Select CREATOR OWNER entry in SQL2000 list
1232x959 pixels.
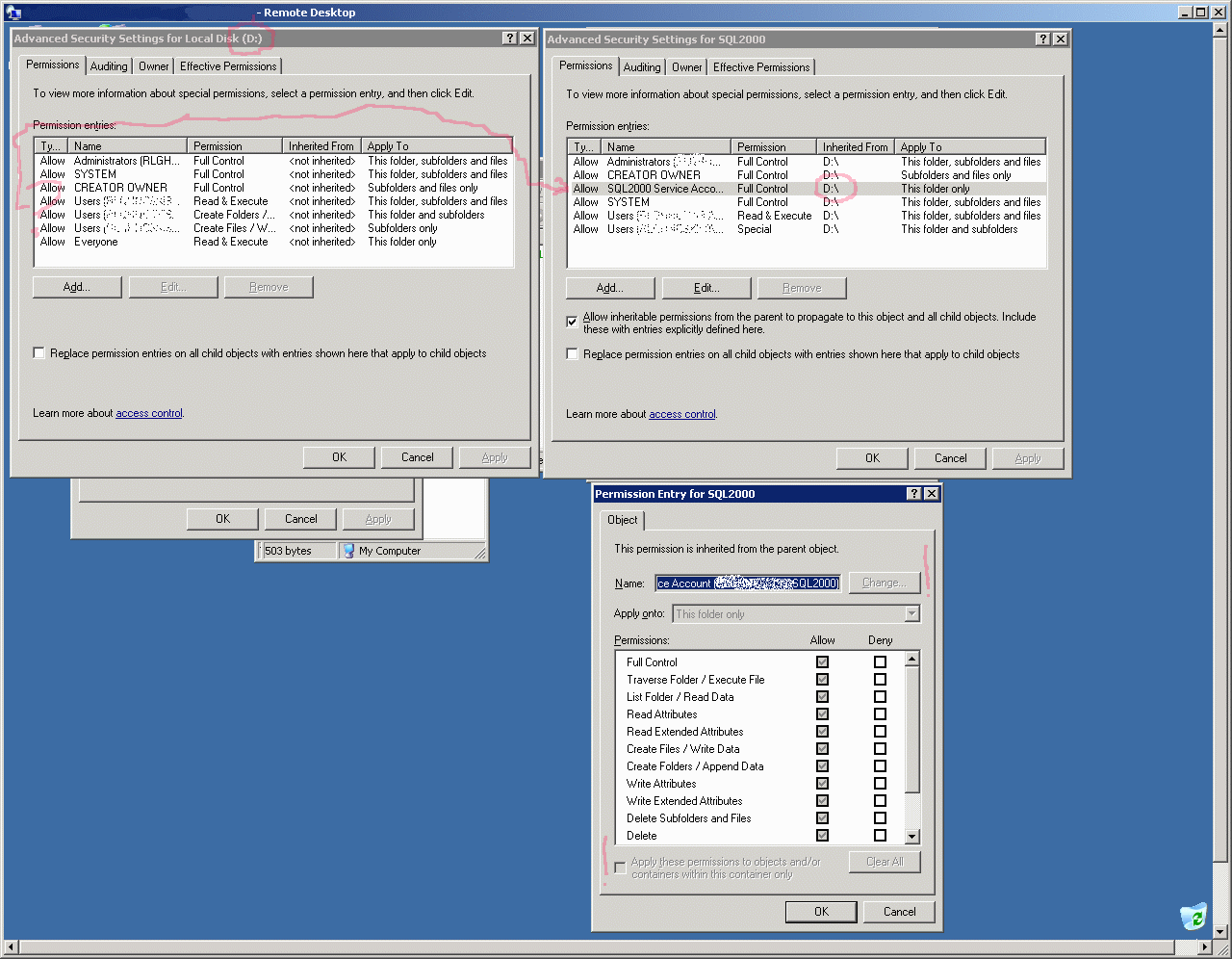click(808, 175)
